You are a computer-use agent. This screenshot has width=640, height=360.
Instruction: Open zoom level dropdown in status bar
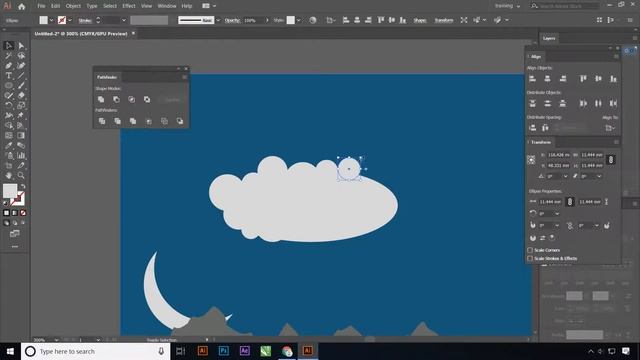tap(56, 340)
